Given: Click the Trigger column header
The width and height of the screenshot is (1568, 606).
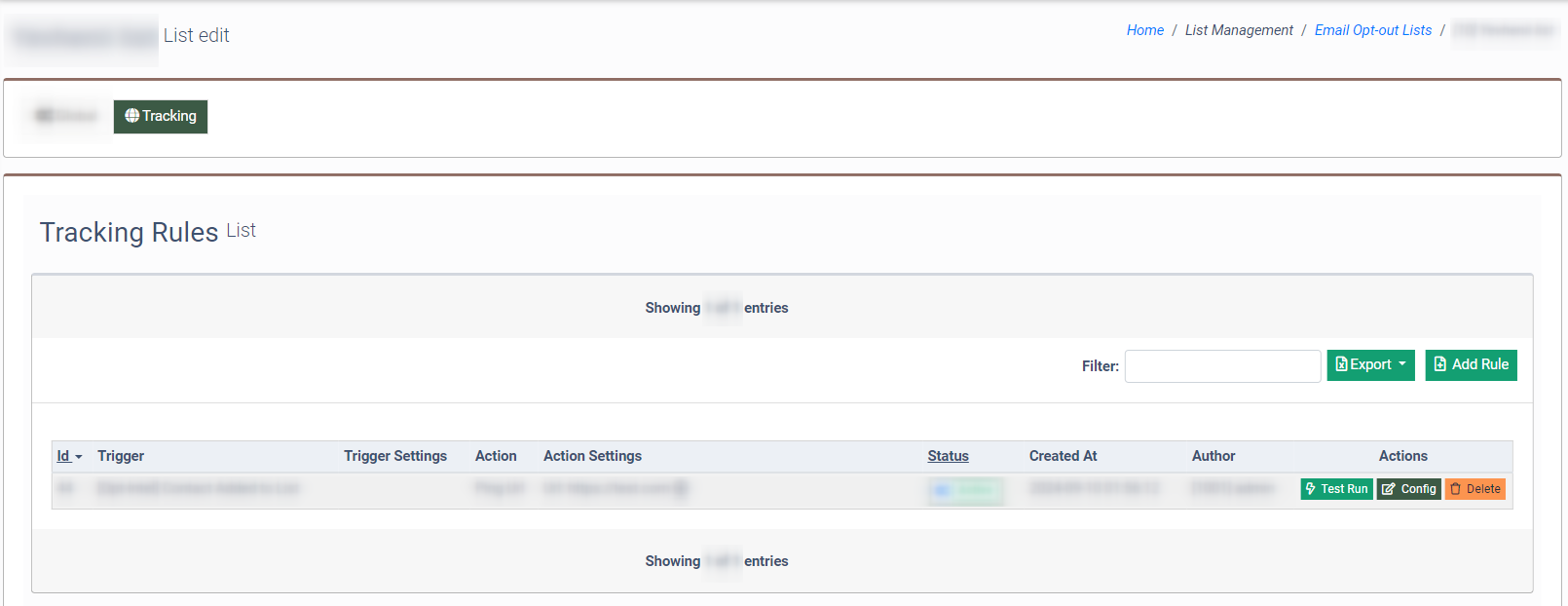Looking at the screenshot, I should 121,456.
